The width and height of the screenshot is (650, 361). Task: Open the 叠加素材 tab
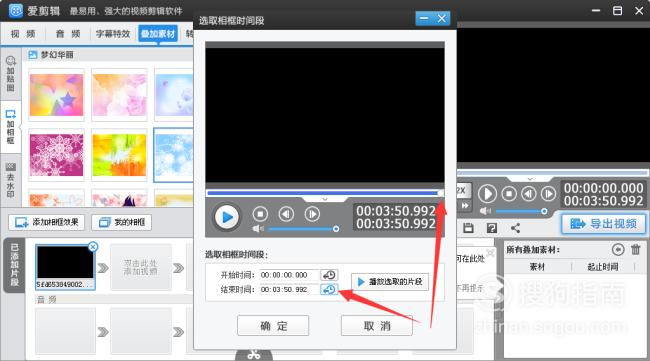158,34
